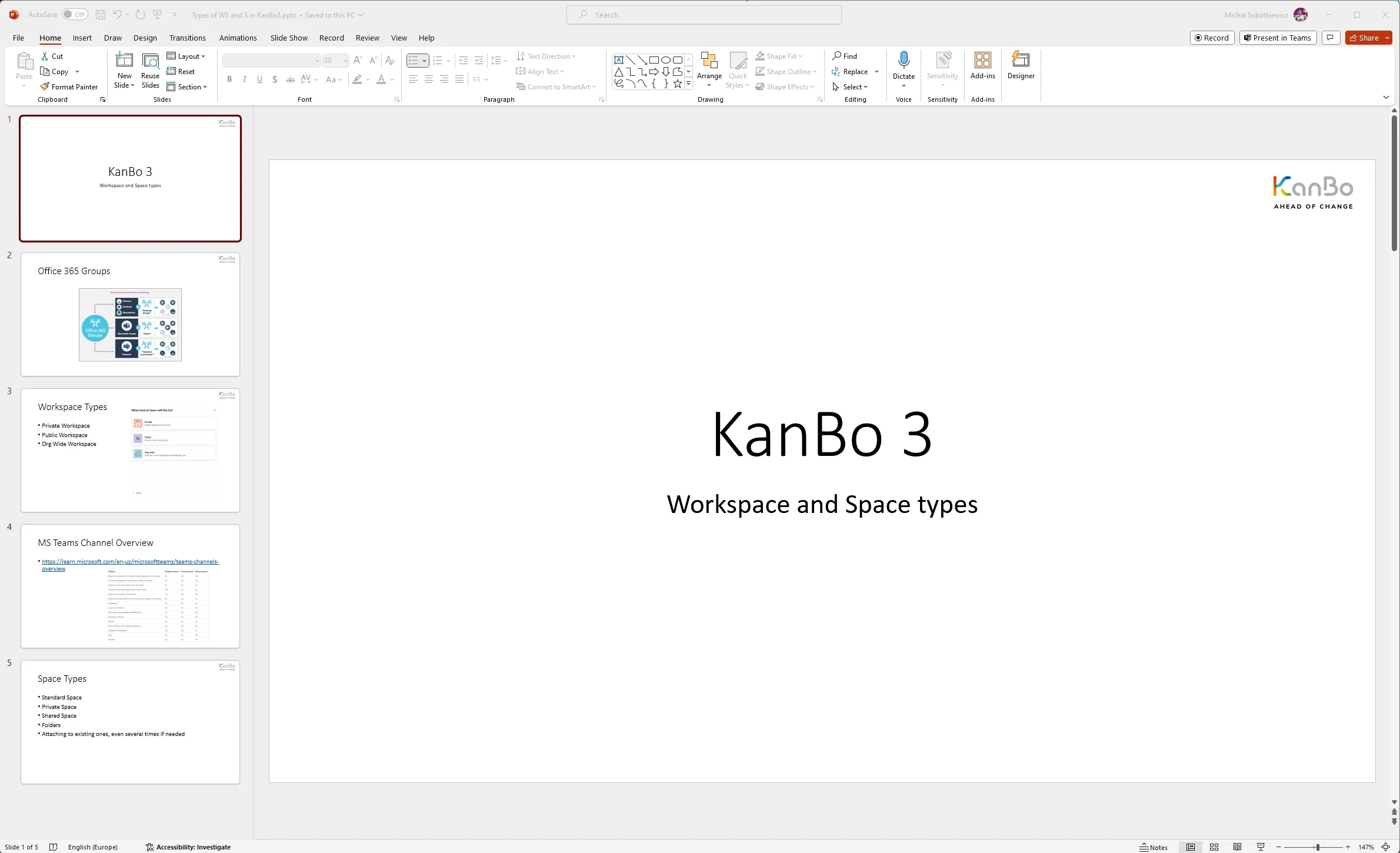Toggle bold formatting
Screen dimensions: 1400x853
pyautogui.click(x=229, y=79)
